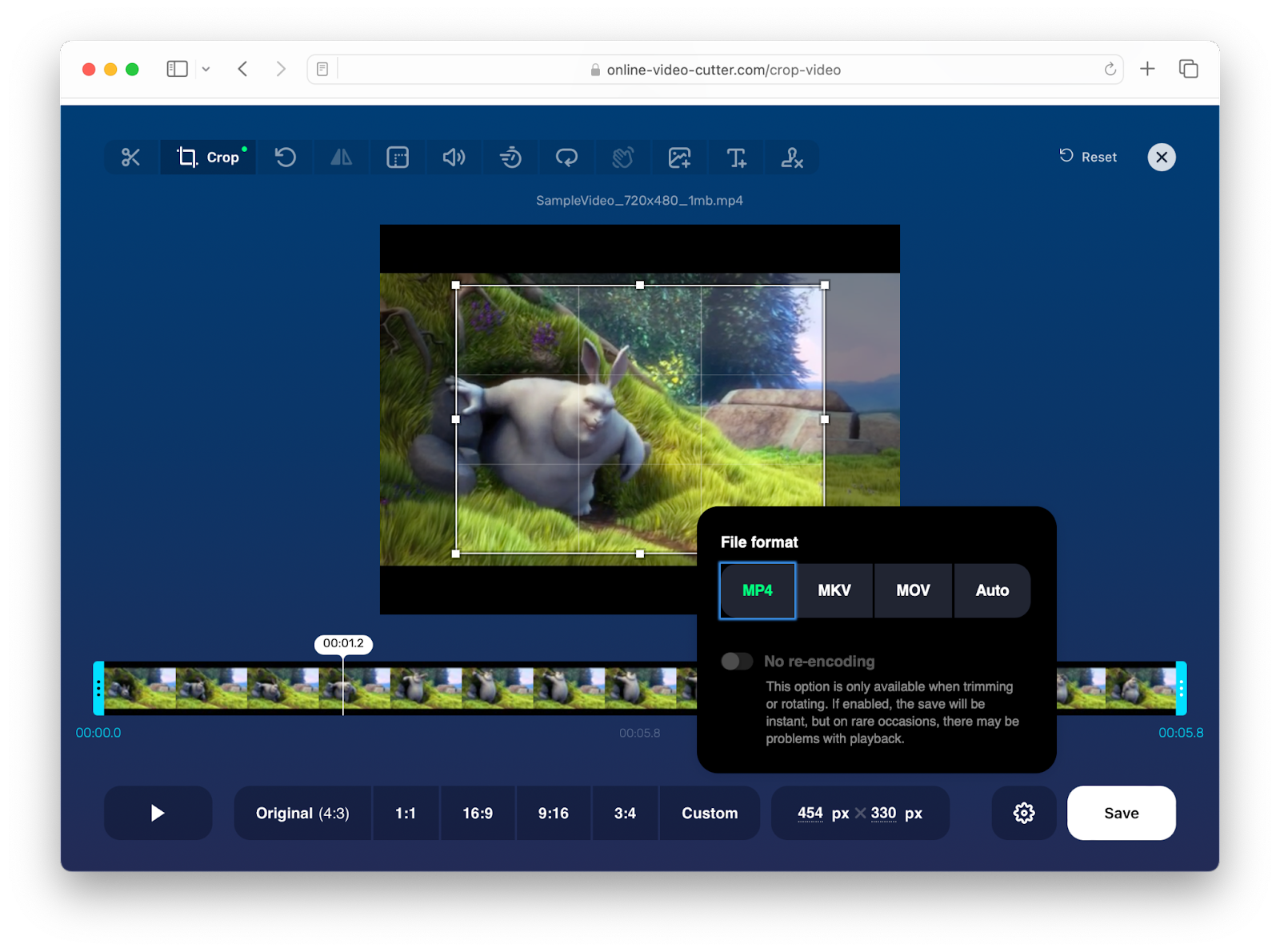This screenshot has width=1280, height=952.
Task: Open the Stabilize tool icon
Action: click(x=623, y=158)
